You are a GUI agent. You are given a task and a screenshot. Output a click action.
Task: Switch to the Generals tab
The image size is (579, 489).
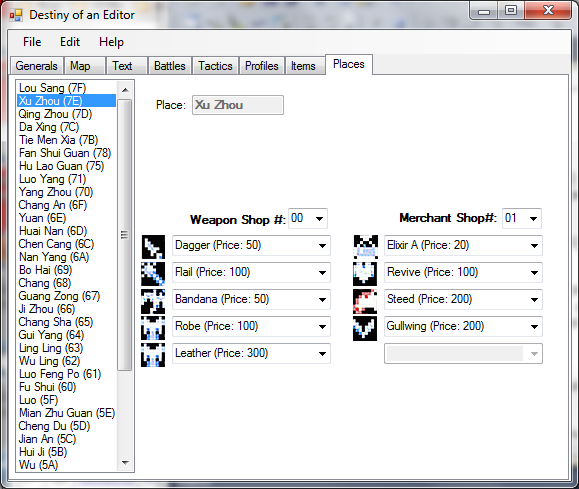(37, 66)
